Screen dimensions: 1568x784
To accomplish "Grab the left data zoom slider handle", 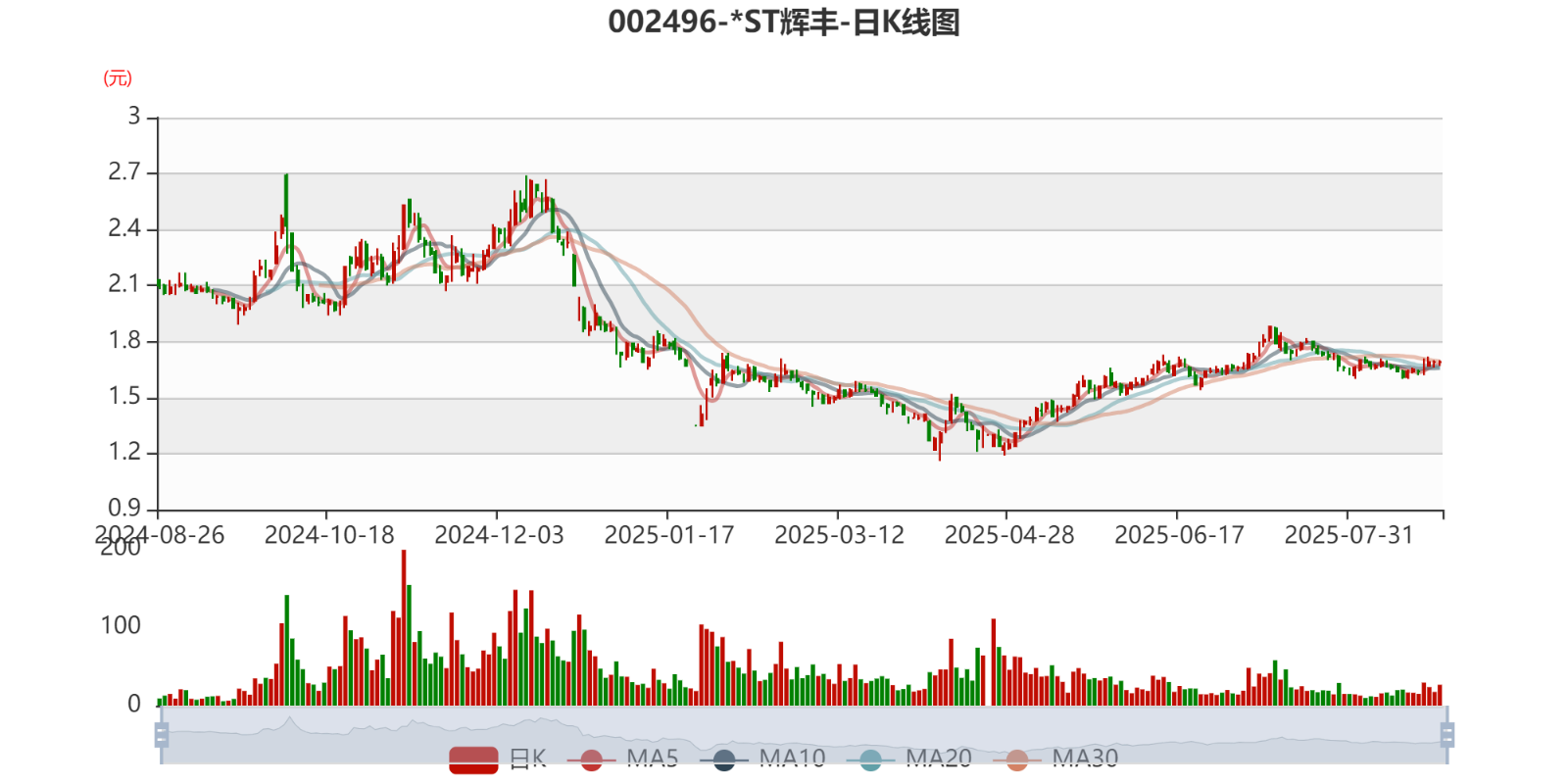I will click(162, 735).
